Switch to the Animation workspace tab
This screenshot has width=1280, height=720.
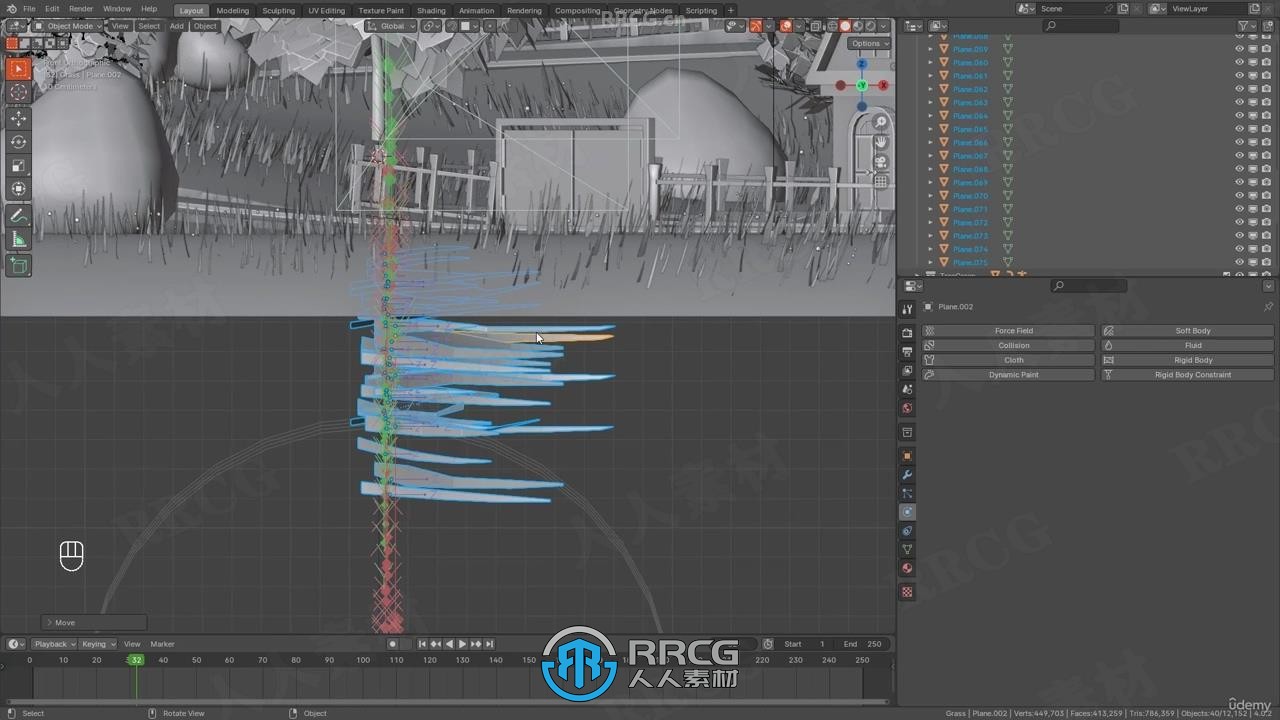coord(476,10)
